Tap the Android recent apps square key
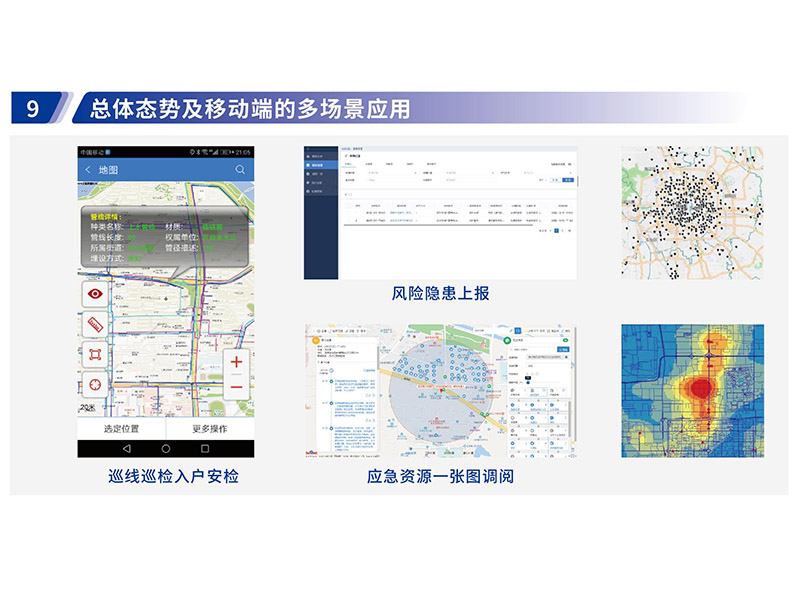 pos(205,448)
